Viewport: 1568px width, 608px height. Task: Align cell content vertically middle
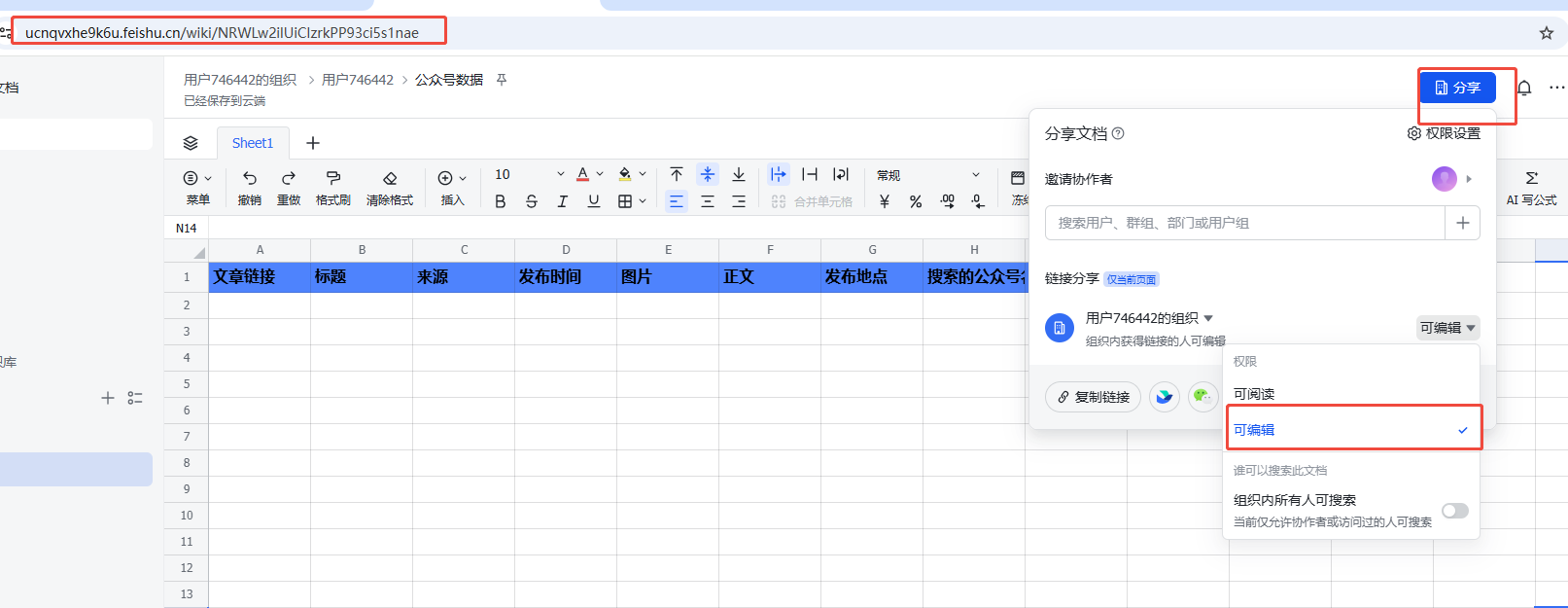[708, 174]
